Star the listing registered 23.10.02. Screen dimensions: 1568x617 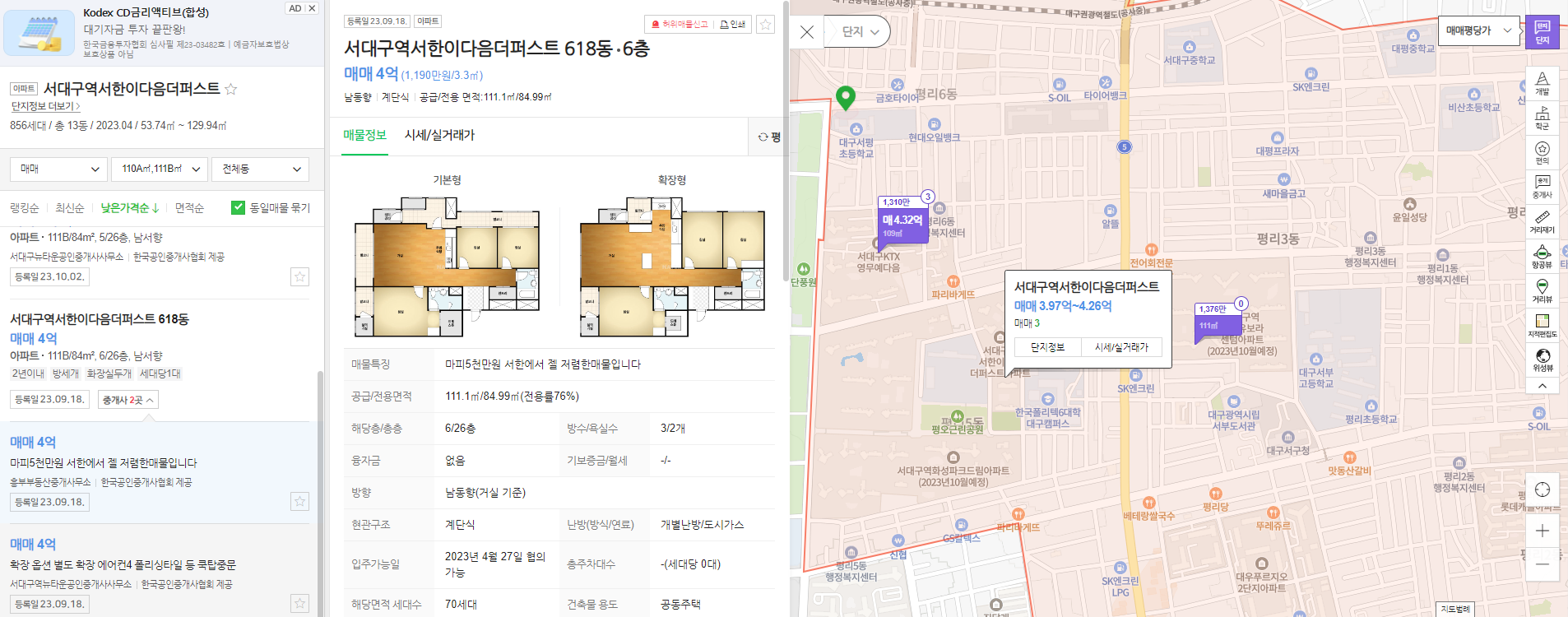299,276
